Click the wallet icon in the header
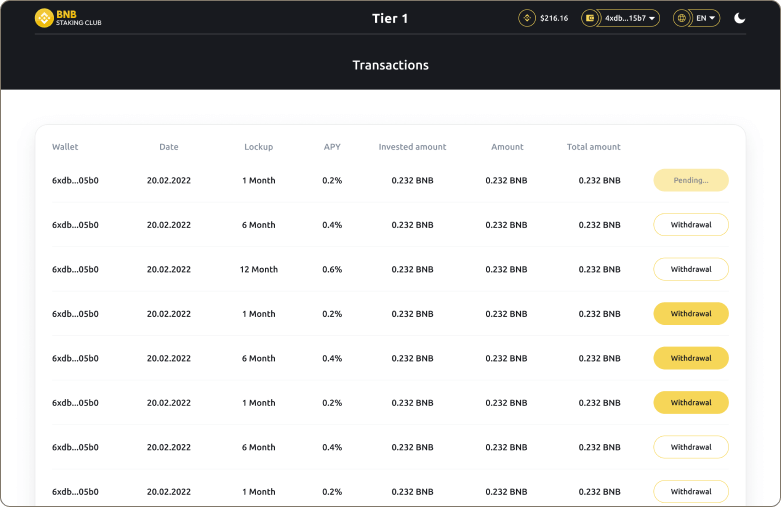Screen dimensions: 781x507 [590, 18]
